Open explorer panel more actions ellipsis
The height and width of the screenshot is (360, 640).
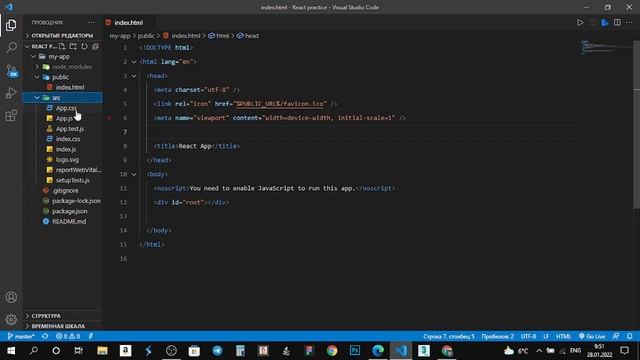(91, 22)
